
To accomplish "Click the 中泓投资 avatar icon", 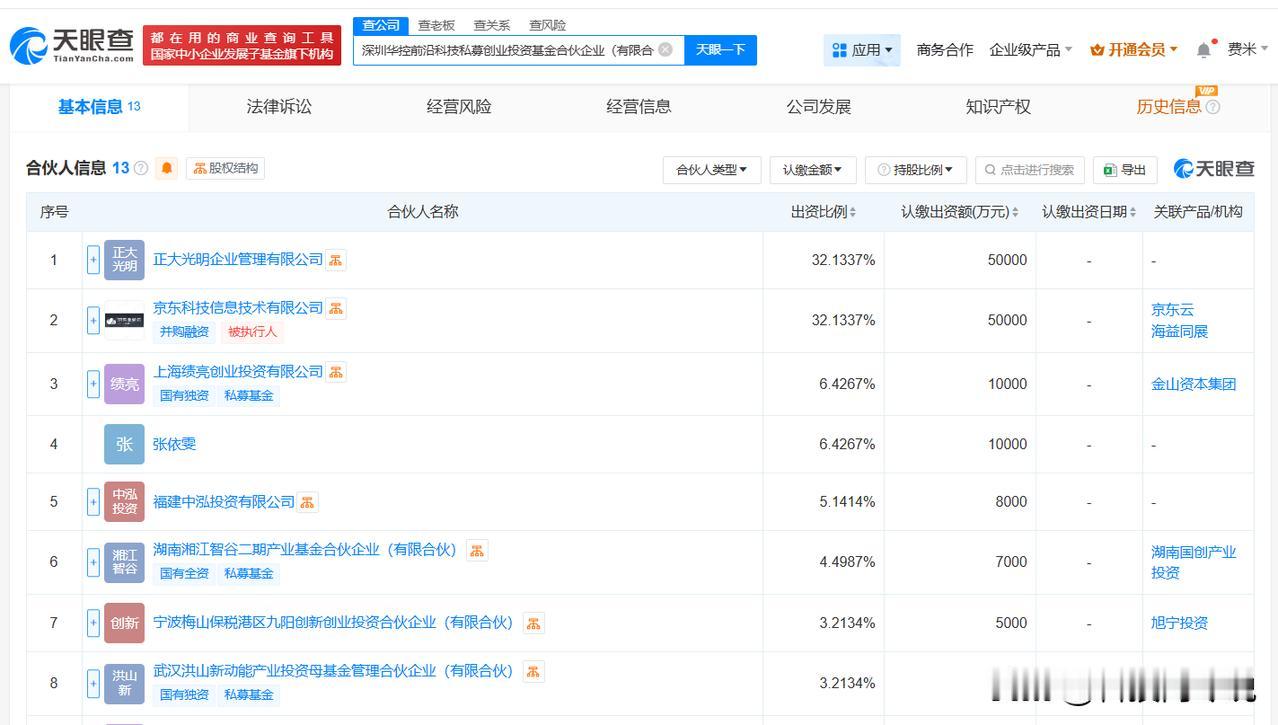I will [124, 502].
